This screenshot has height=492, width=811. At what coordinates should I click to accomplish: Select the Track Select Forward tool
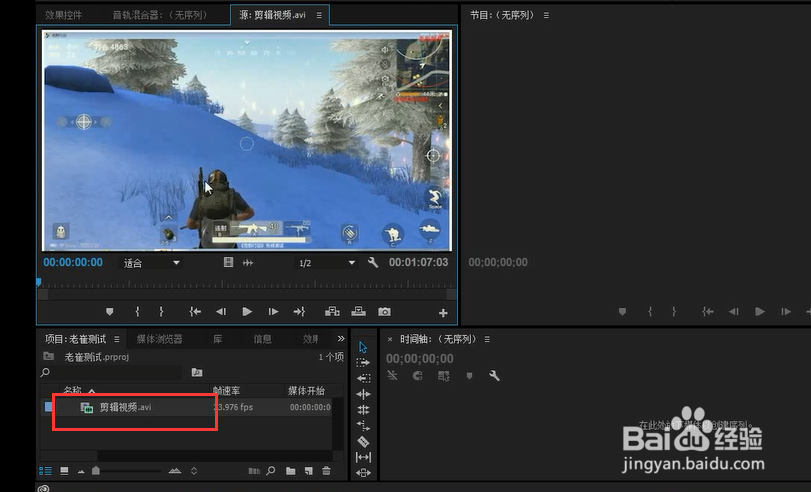pos(363,363)
